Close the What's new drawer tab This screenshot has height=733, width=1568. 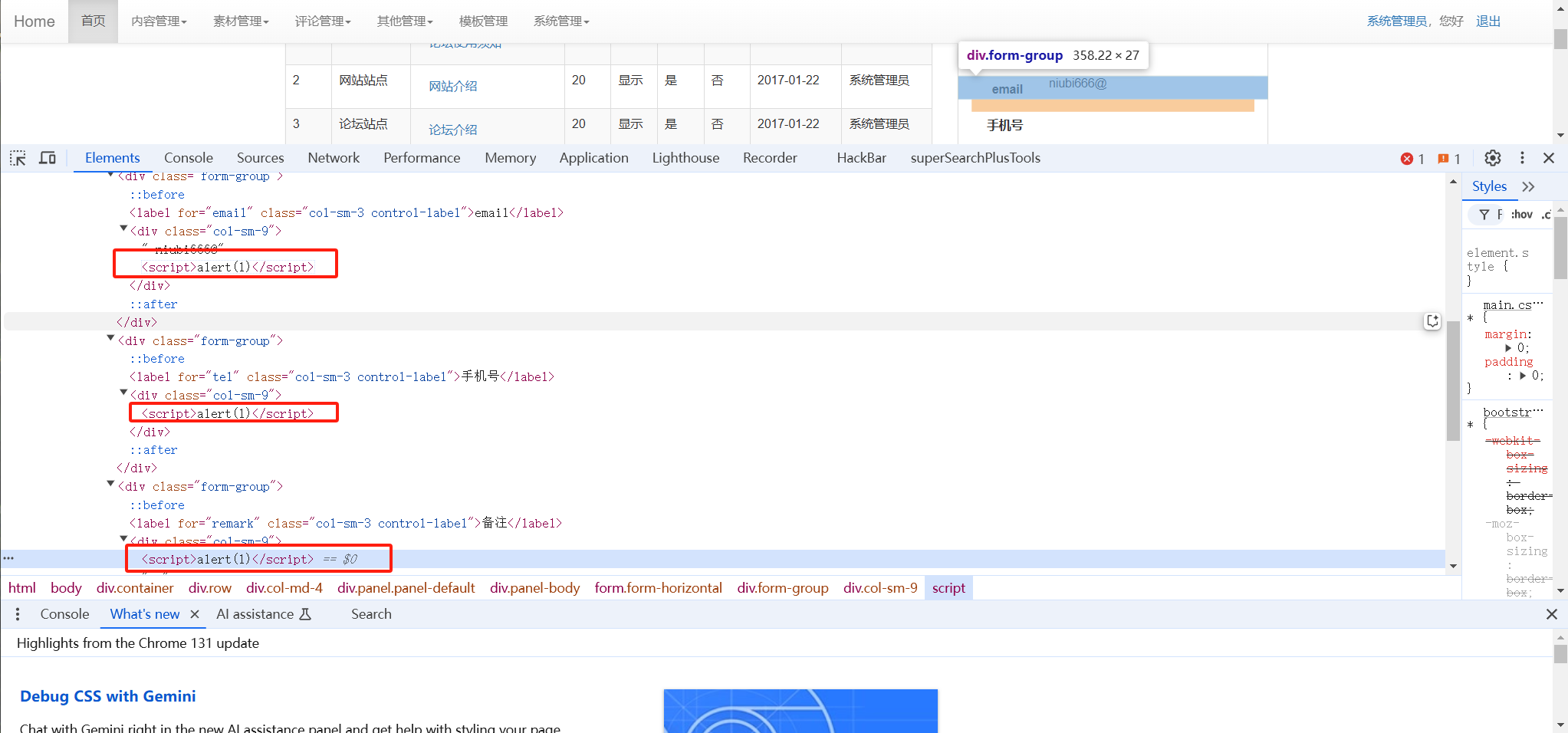(x=195, y=614)
